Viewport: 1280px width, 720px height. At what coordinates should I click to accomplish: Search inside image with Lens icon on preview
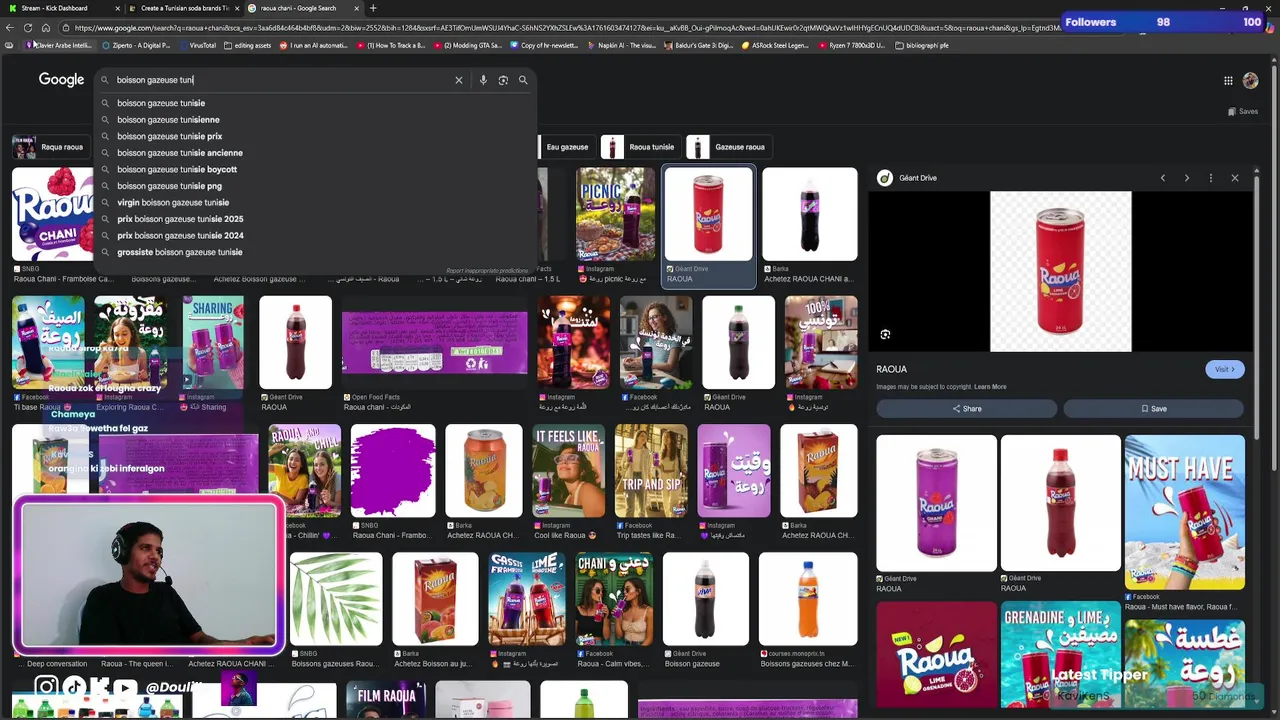click(885, 335)
